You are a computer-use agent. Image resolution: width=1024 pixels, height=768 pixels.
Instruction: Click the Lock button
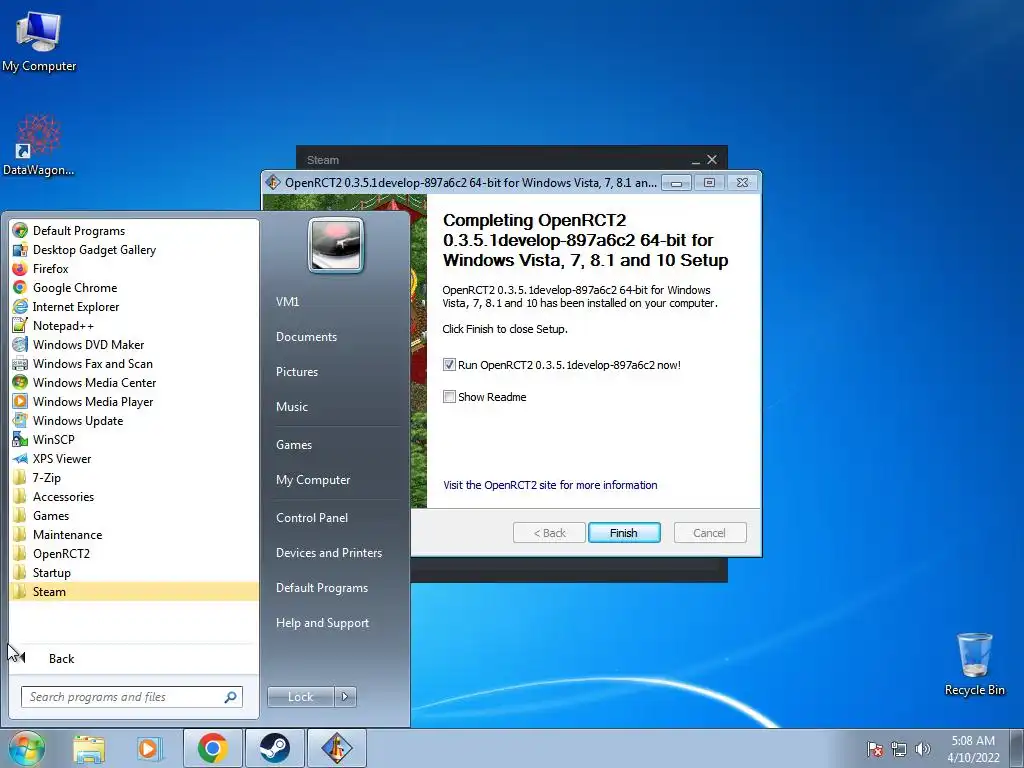(x=301, y=697)
